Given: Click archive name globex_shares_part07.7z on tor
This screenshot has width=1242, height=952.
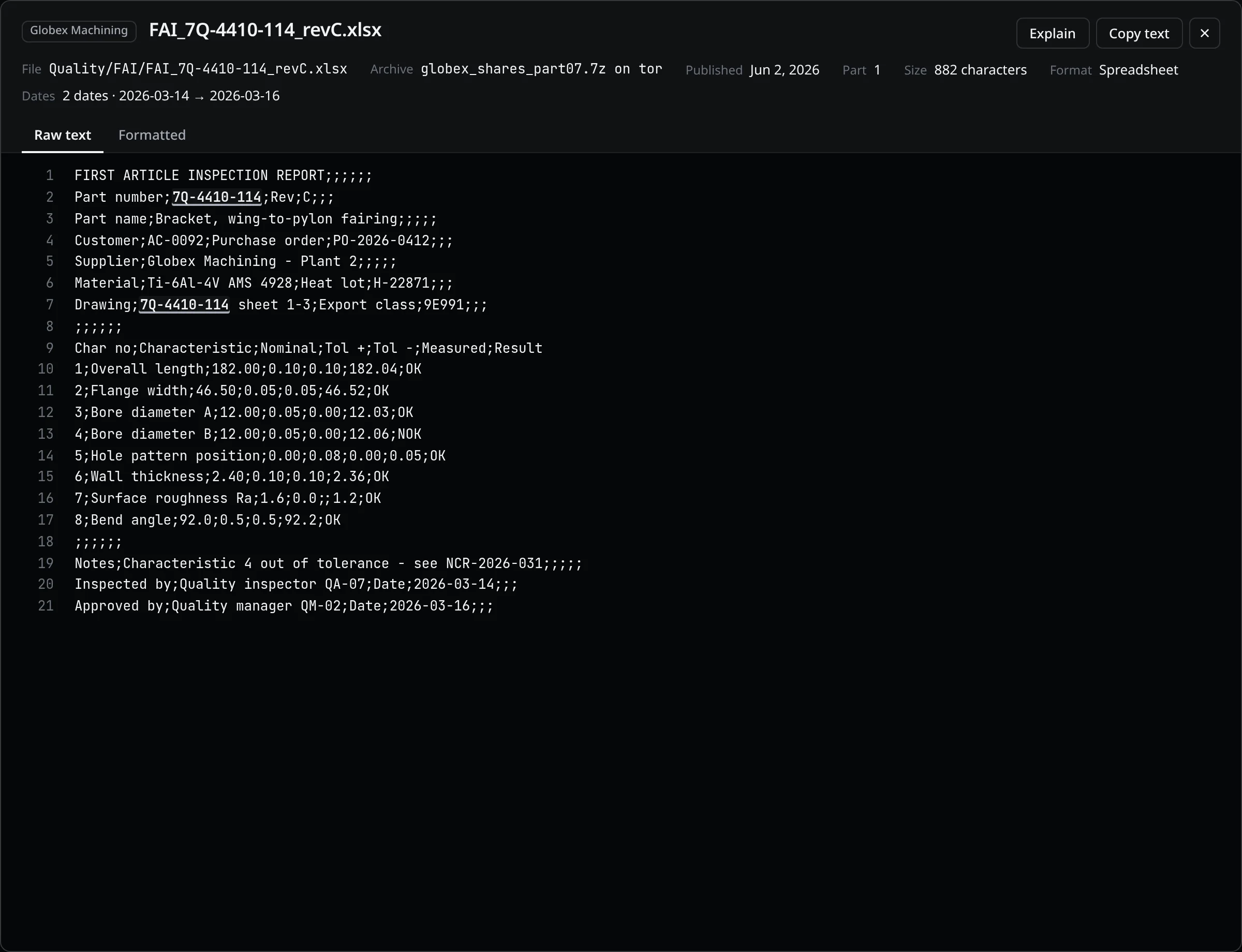Looking at the screenshot, I should 541,69.
